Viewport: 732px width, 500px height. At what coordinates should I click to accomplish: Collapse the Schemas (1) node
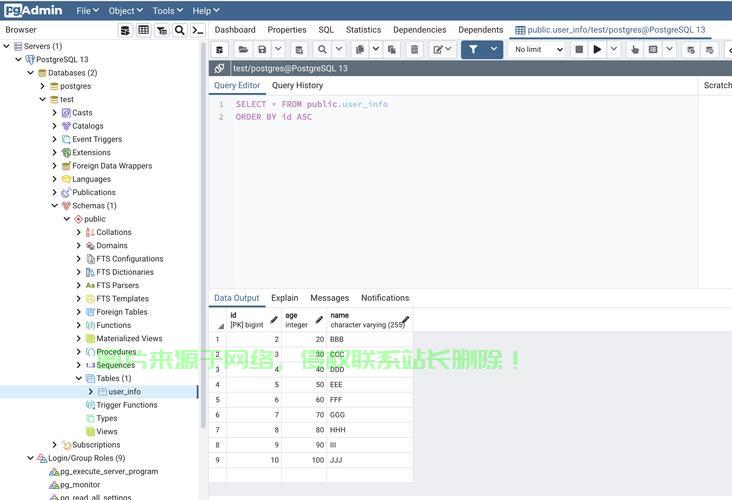[55, 206]
